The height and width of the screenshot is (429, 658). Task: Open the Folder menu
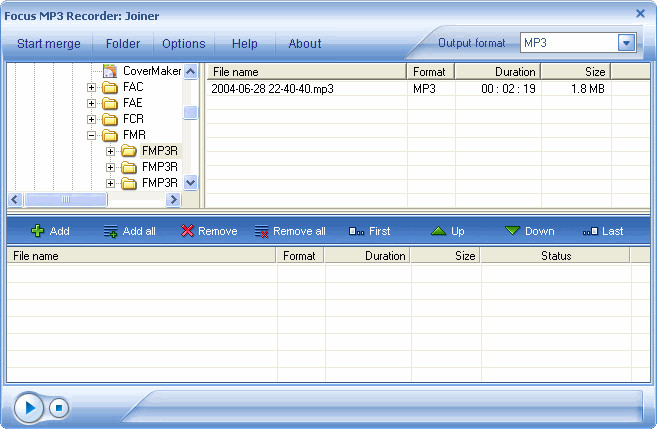pos(123,44)
